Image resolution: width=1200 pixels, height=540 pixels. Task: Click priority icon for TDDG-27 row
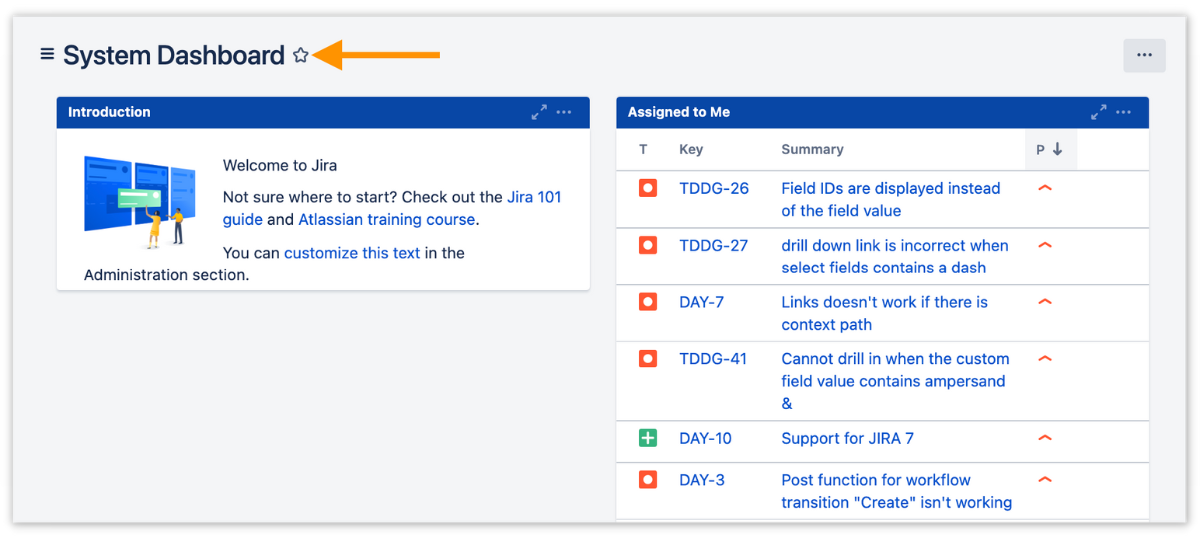pyautogui.click(x=1045, y=245)
